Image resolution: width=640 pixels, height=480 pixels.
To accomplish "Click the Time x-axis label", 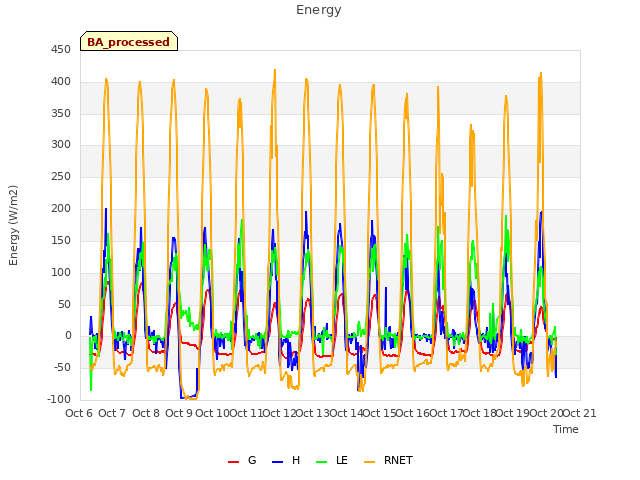I will click(x=565, y=429).
